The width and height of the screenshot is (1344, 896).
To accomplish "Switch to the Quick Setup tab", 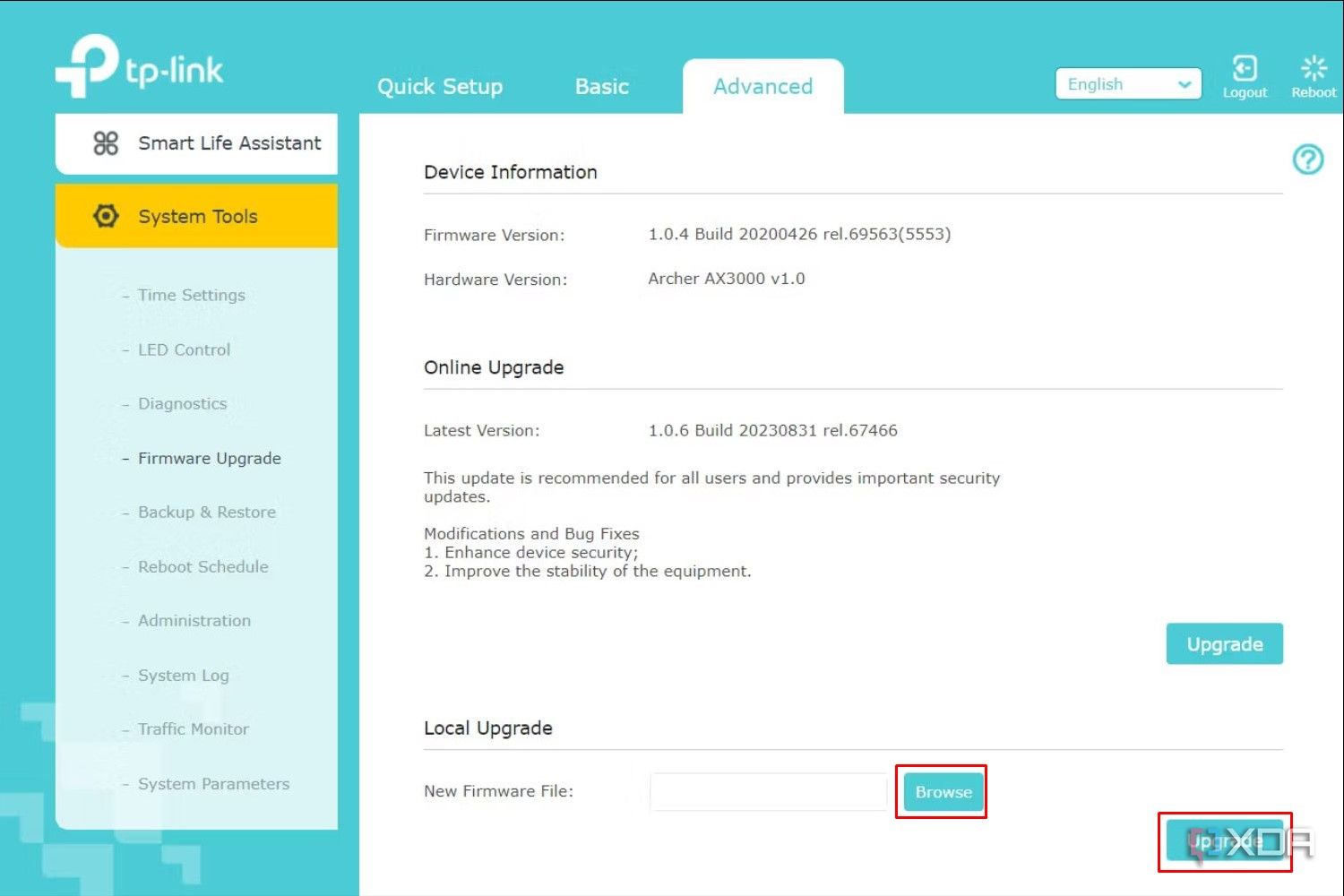I will coord(440,86).
